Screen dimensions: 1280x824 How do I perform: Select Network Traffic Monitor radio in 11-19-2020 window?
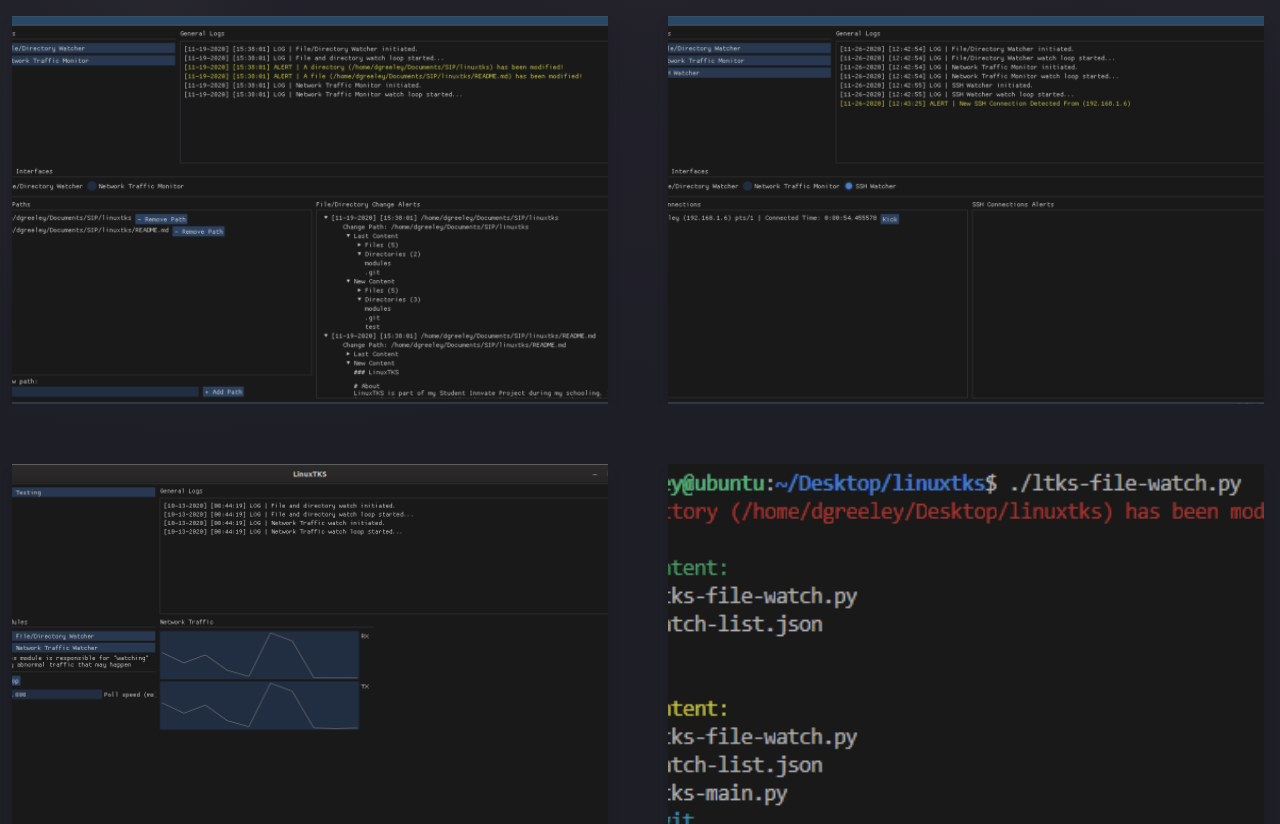coord(92,186)
